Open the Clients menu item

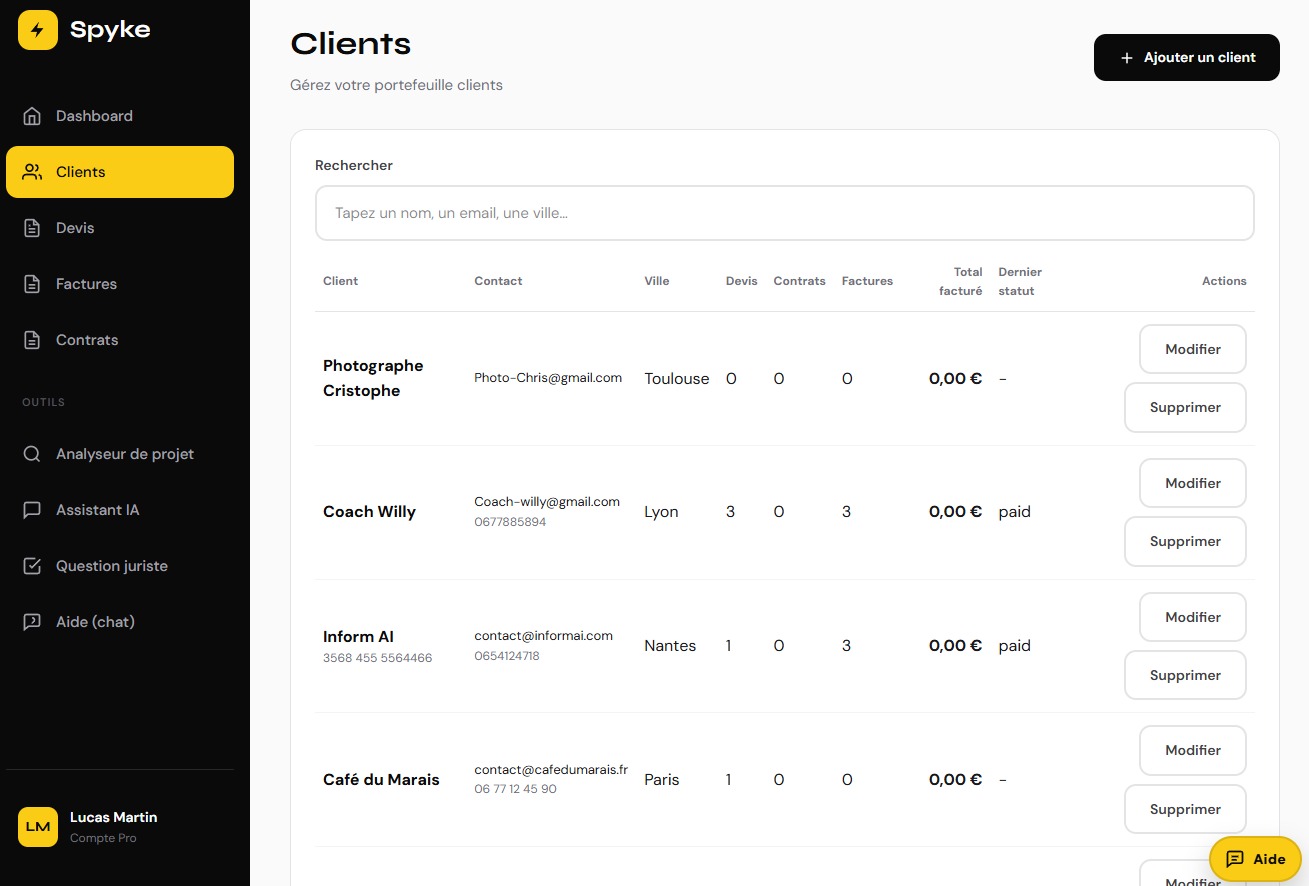tap(120, 172)
